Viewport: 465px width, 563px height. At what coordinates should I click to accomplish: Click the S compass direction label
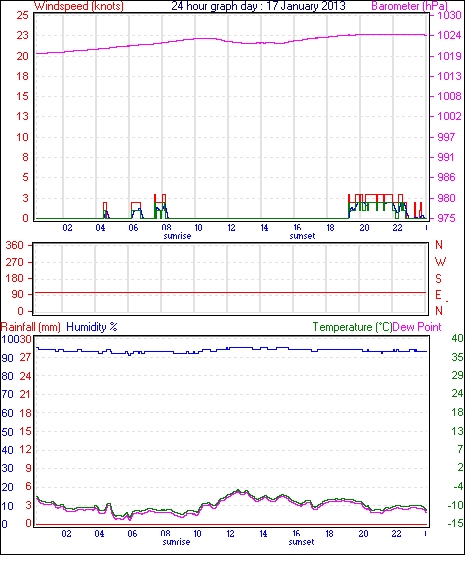point(438,278)
